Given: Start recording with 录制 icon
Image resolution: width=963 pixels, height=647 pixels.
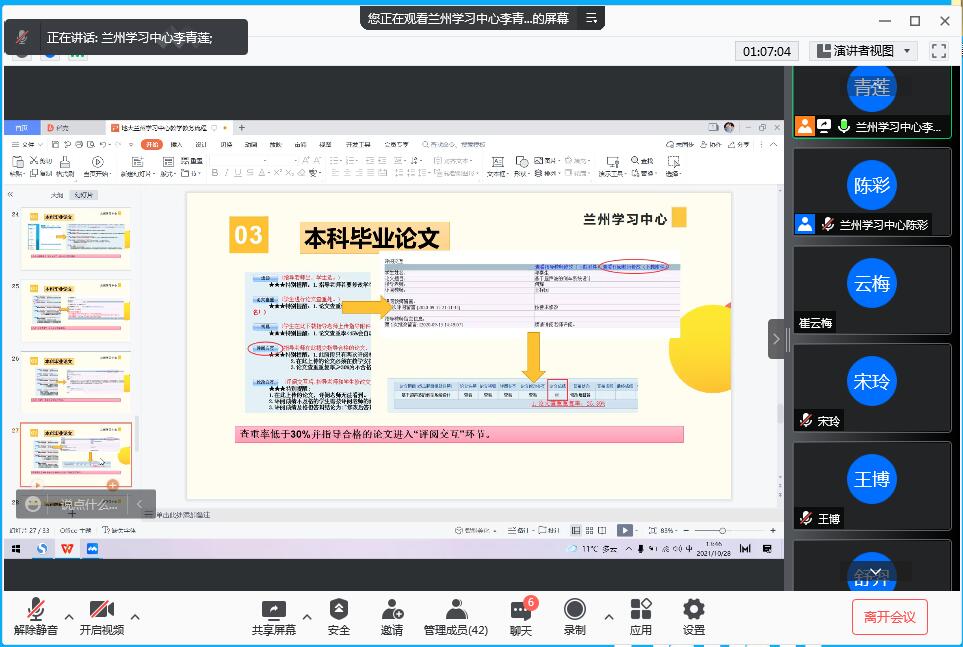Looking at the screenshot, I should [575, 616].
